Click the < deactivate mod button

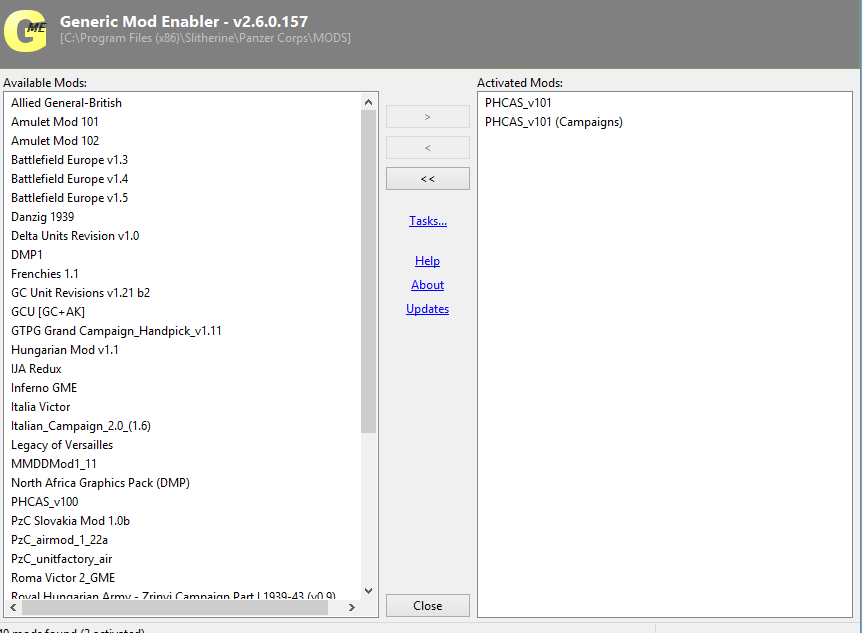[428, 147]
